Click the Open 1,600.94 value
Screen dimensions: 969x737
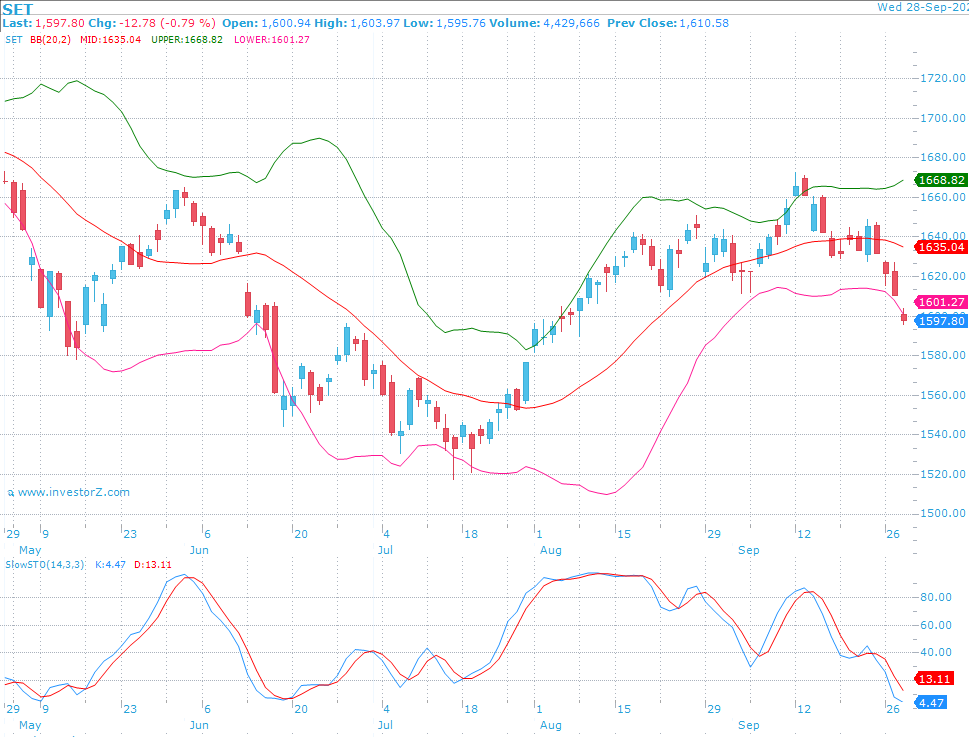pyautogui.click(x=286, y=23)
